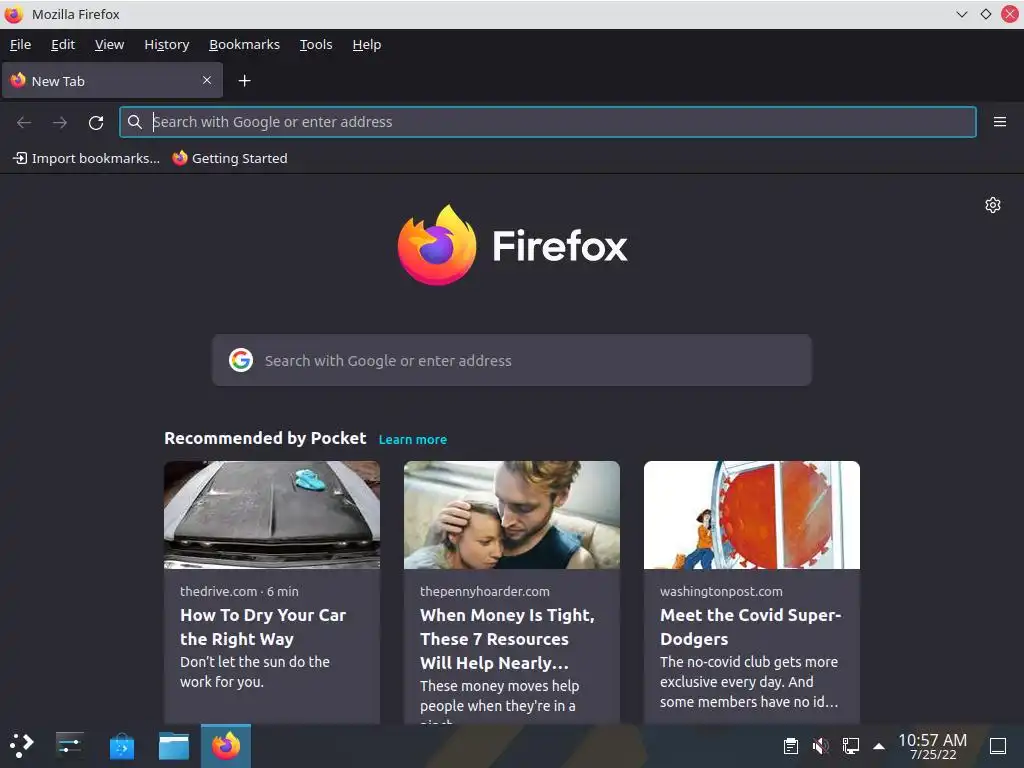Open a new tab with plus button
The height and width of the screenshot is (768, 1024).
(244, 80)
